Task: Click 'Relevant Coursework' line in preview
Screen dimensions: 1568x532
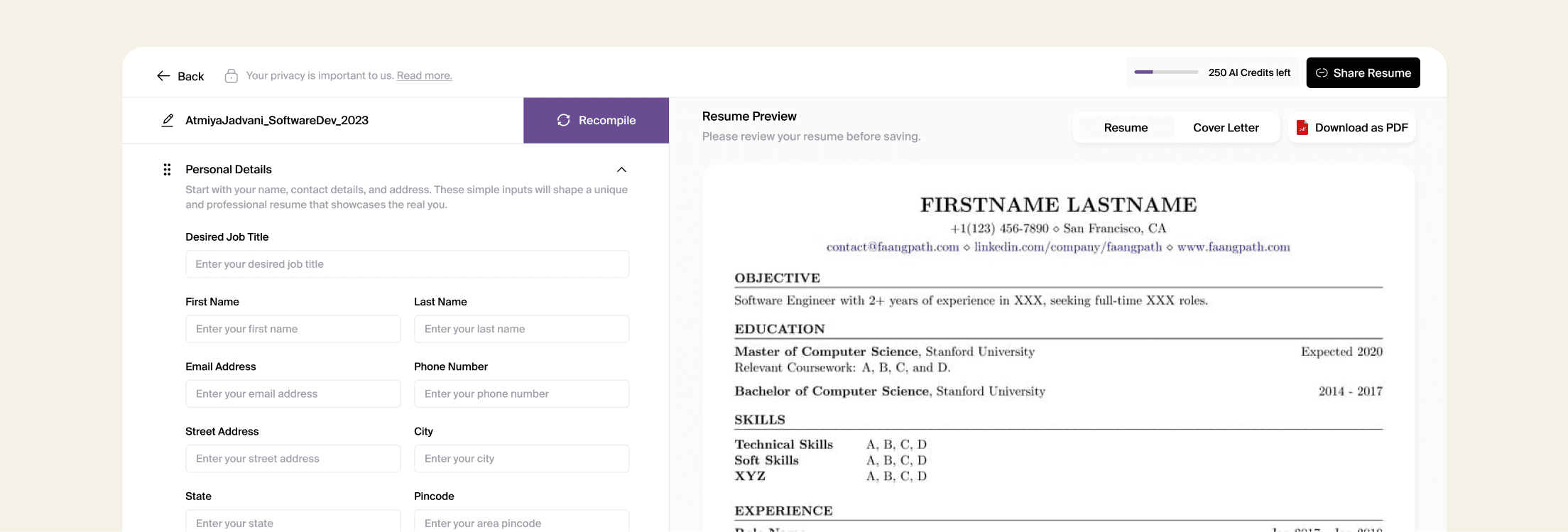Action: tap(842, 367)
